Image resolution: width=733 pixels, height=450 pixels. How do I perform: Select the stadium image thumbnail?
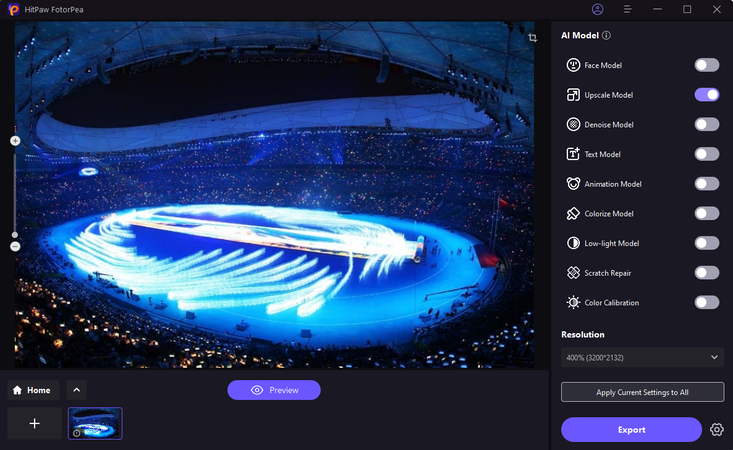tap(95, 423)
